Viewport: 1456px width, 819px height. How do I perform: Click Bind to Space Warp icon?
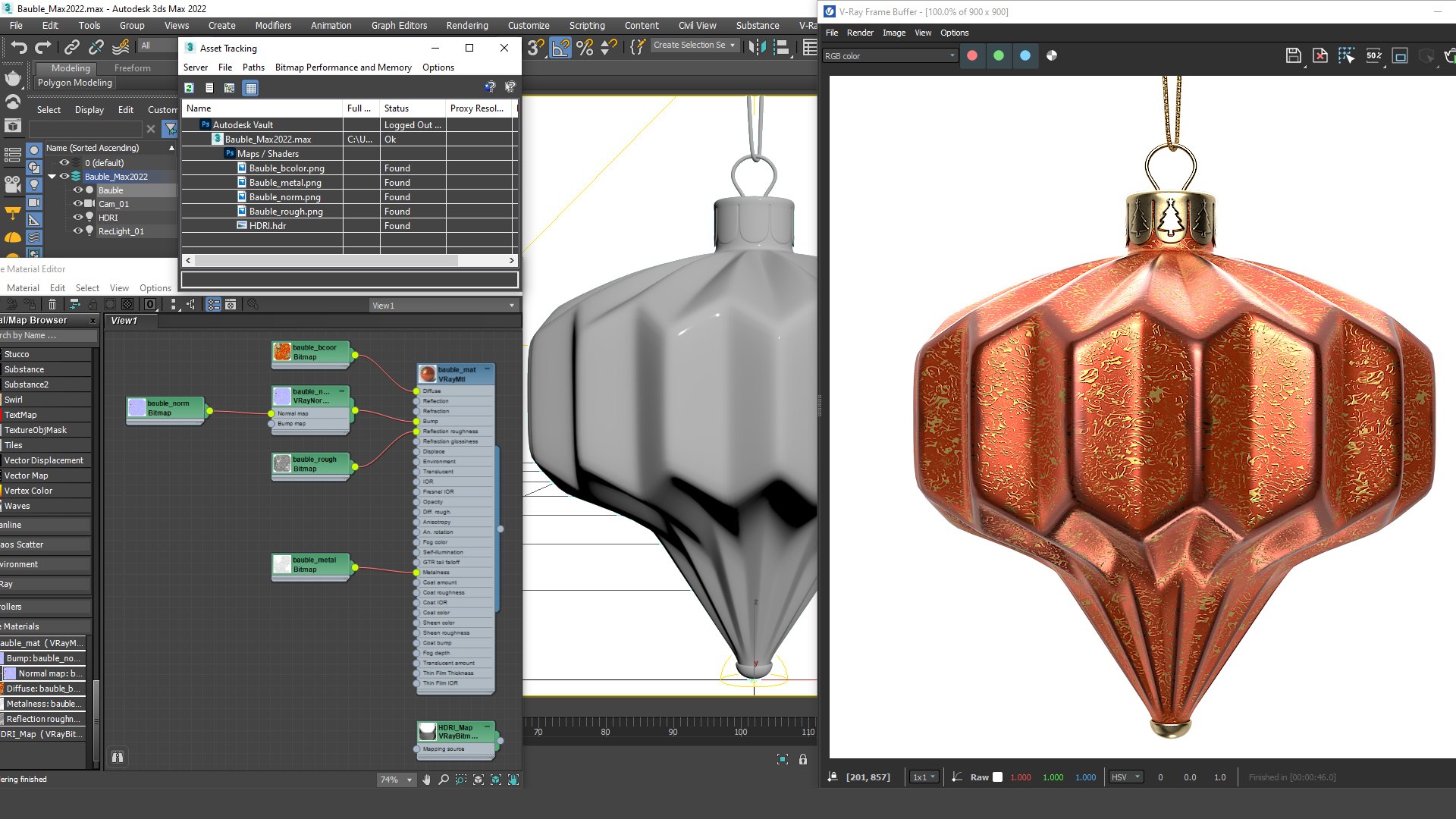[121, 48]
